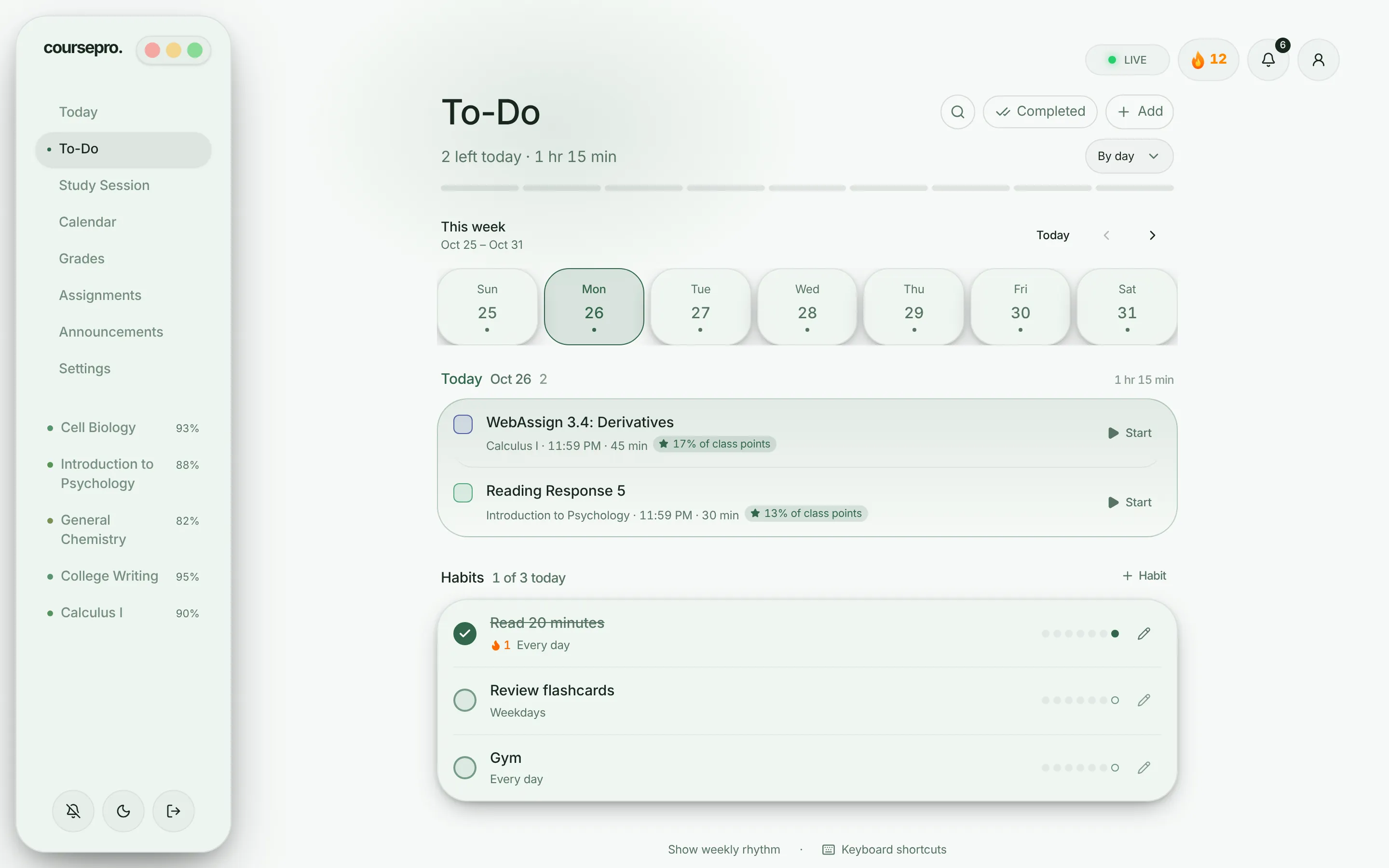This screenshot has height=868, width=1389.
Task: Mute notifications with the crossed bell icon
Action: pos(73,811)
